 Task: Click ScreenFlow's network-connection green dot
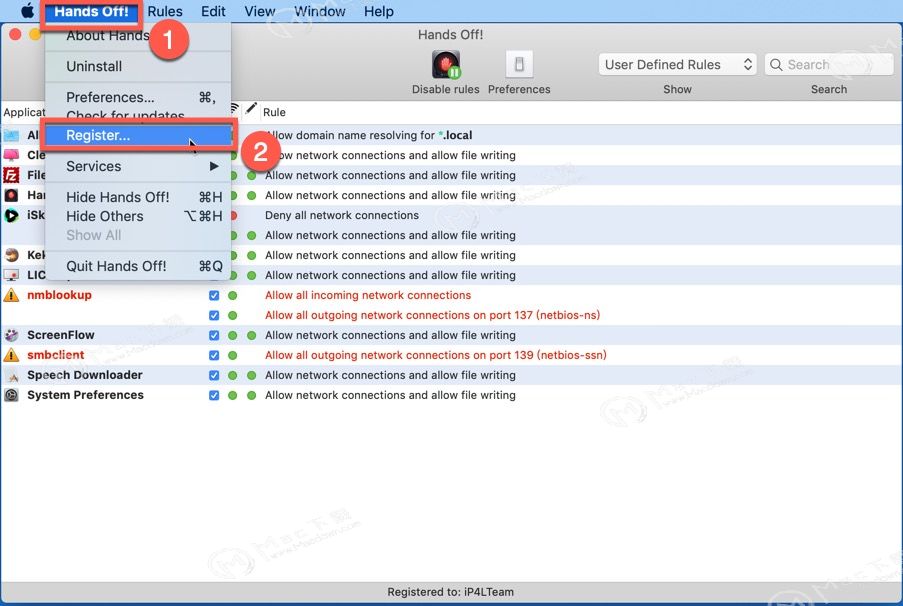click(233, 335)
